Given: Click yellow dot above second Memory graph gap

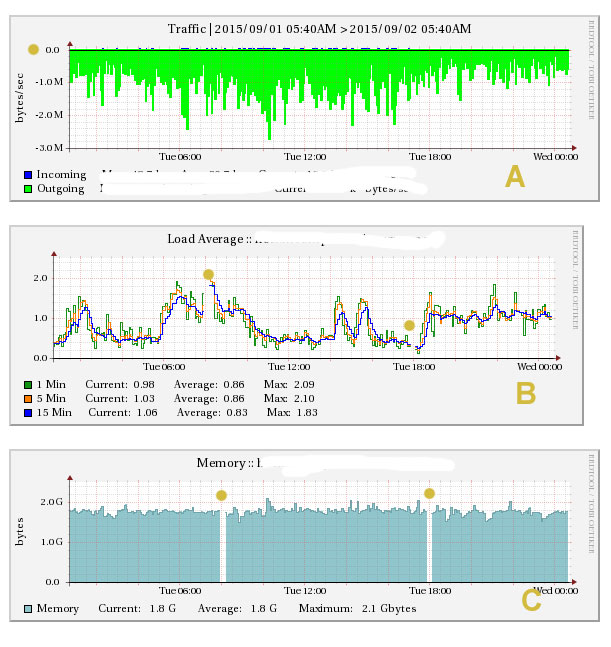Looking at the screenshot, I should [430, 493].
